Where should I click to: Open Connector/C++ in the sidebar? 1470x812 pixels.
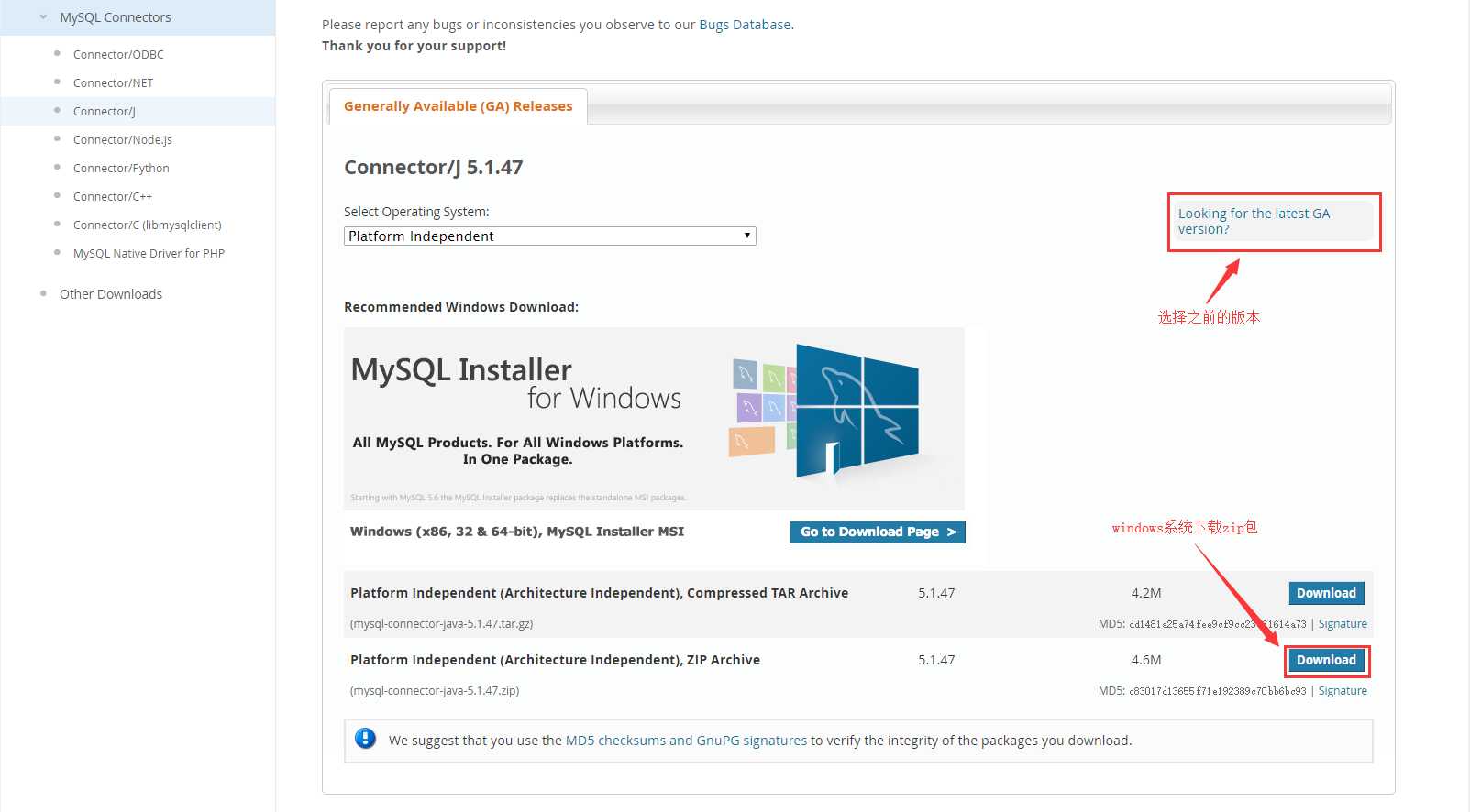point(112,196)
